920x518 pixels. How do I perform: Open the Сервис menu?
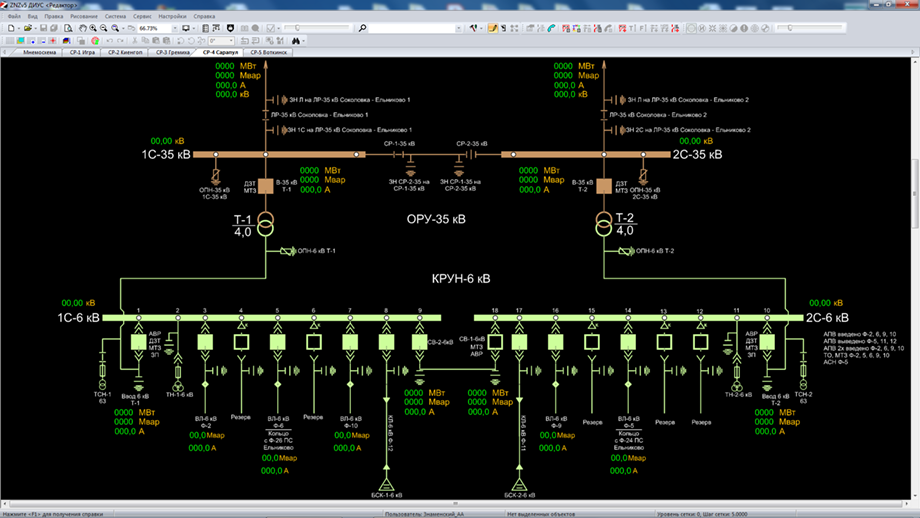pos(142,17)
